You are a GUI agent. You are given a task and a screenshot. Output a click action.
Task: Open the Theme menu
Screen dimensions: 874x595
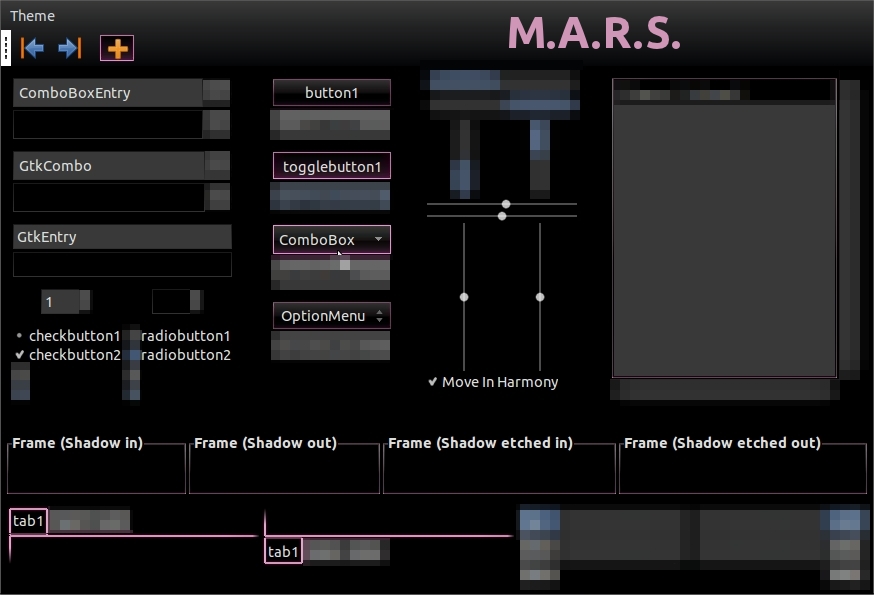click(32, 16)
